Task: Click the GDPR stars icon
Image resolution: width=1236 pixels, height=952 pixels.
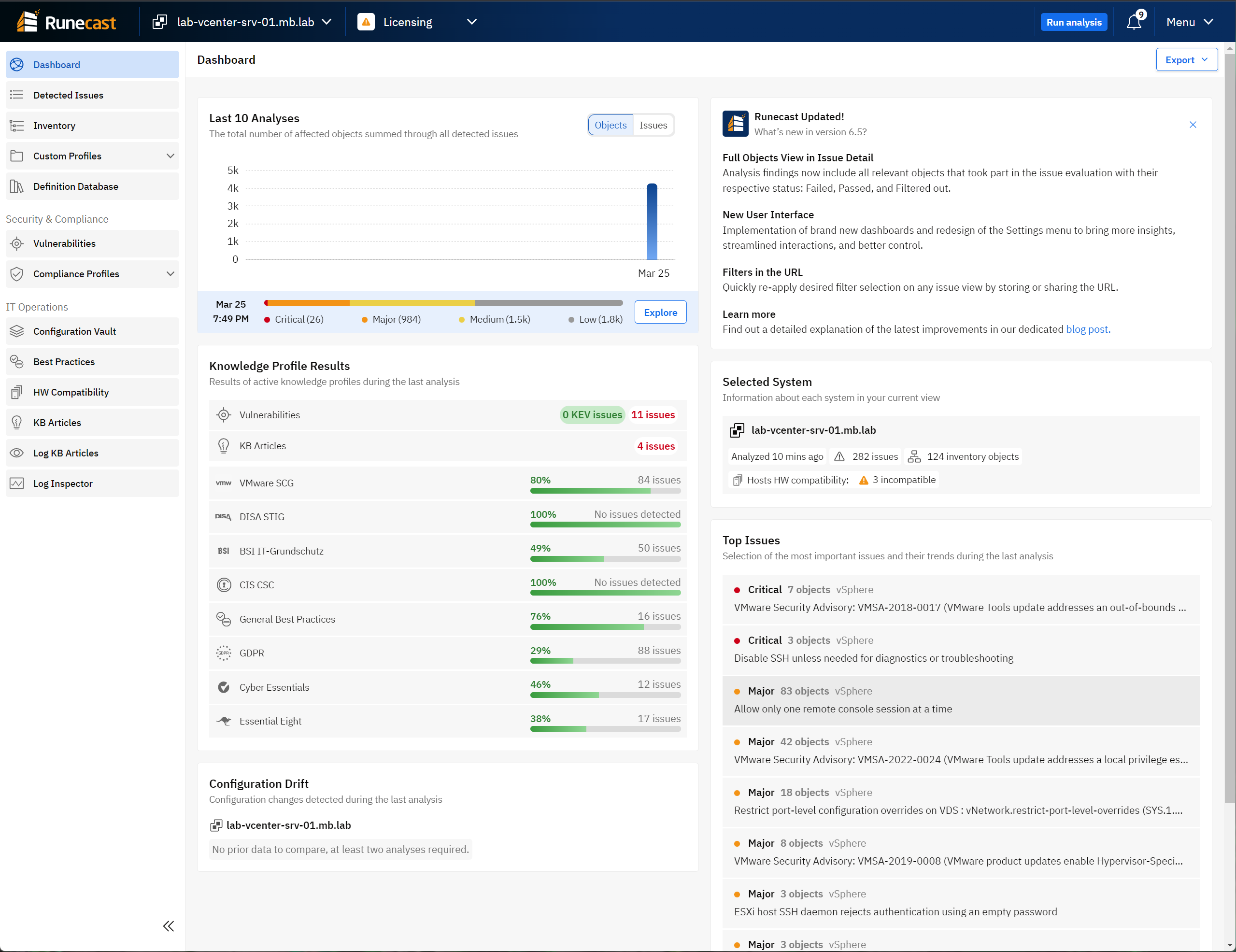Action: tap(224, 653)
